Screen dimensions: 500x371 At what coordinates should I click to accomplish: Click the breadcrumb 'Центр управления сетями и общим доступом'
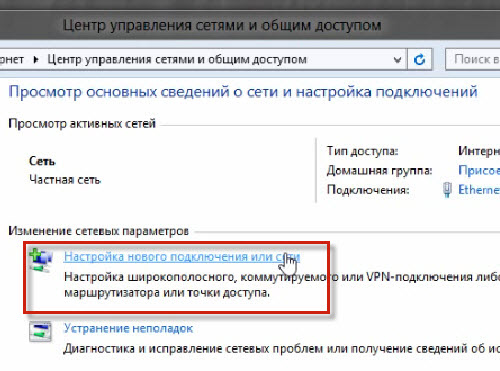(177, 60)
